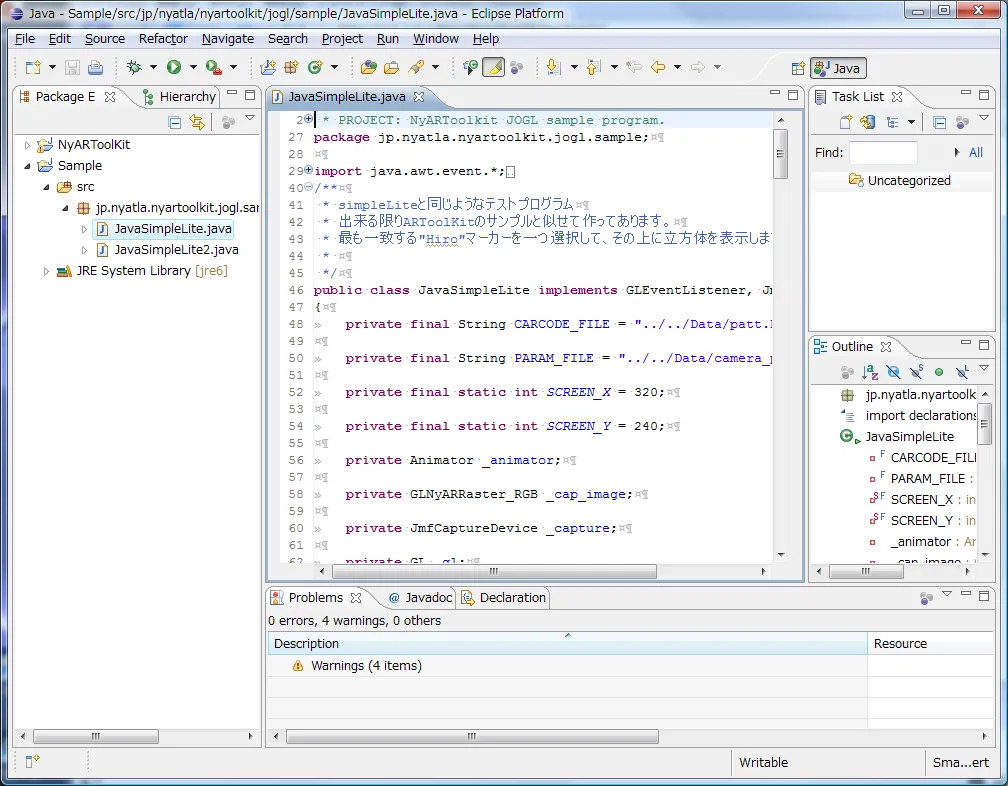Go to Last Edit Location icon
This screenshot has height=786, width=1008.
(634, 67)
